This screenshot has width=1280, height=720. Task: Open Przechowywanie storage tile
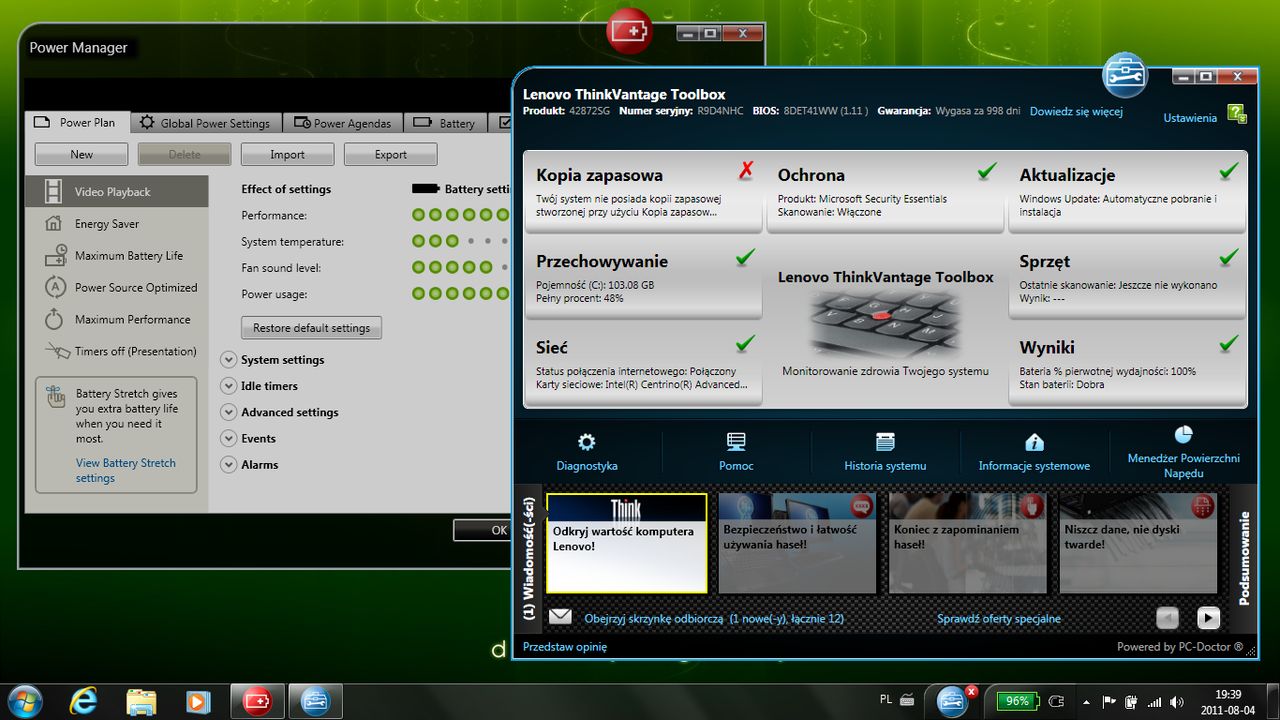(x=643, y=277)
